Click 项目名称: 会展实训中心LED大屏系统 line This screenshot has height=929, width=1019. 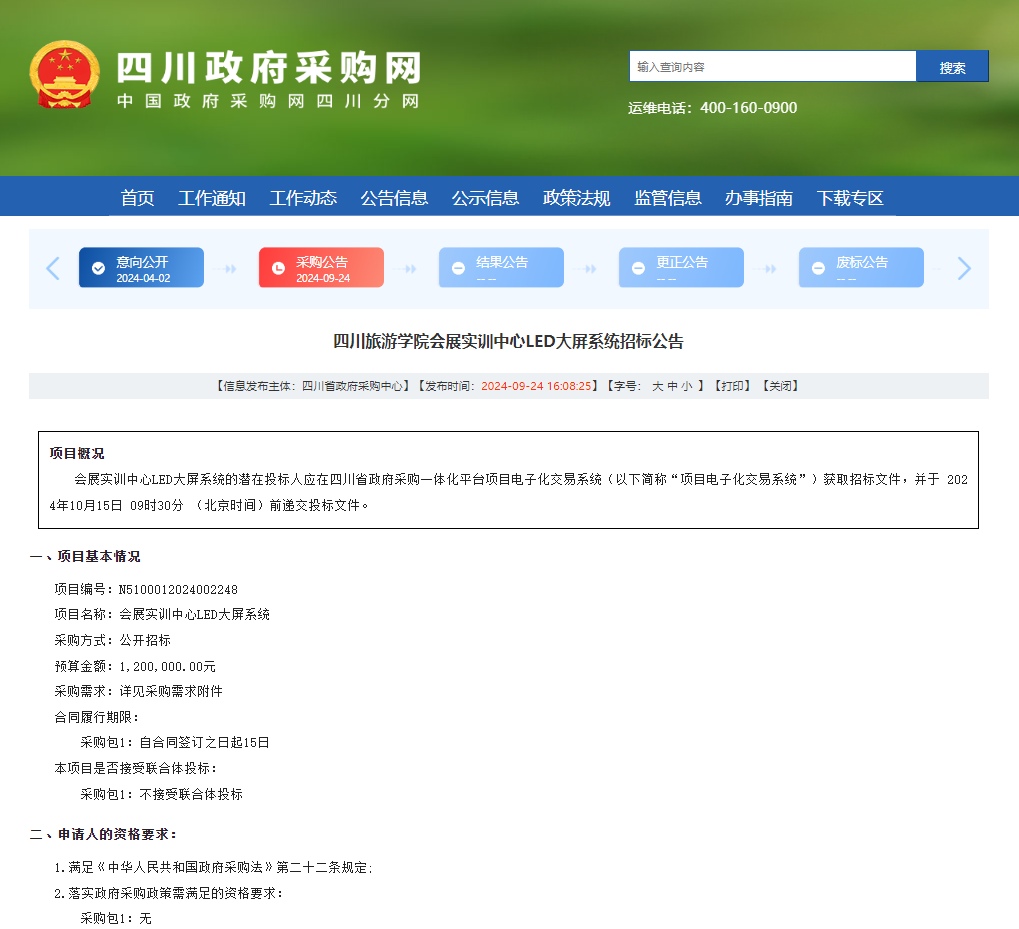point(162,614)
